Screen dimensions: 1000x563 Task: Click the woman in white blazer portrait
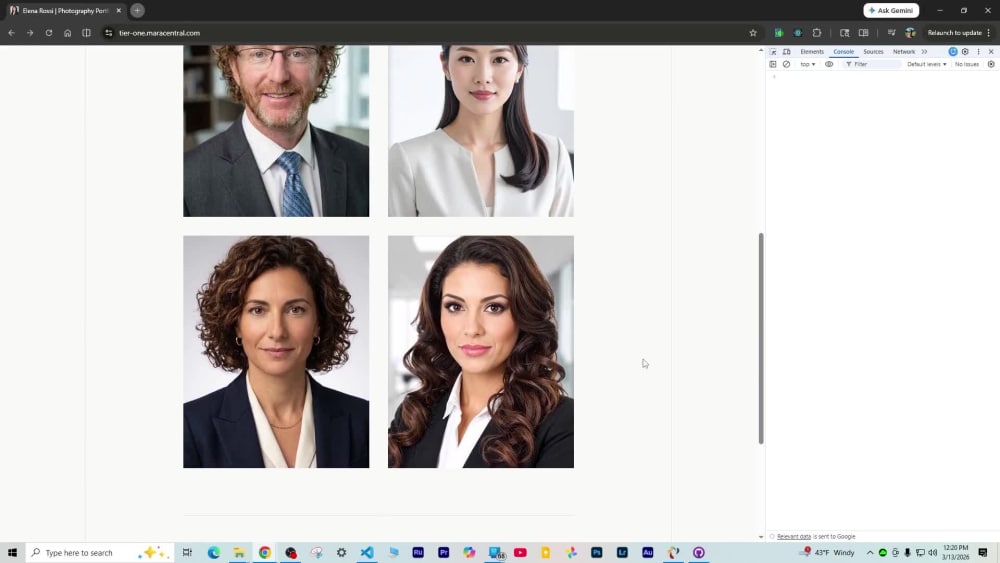pyautogui.click(x=481, y=131)
